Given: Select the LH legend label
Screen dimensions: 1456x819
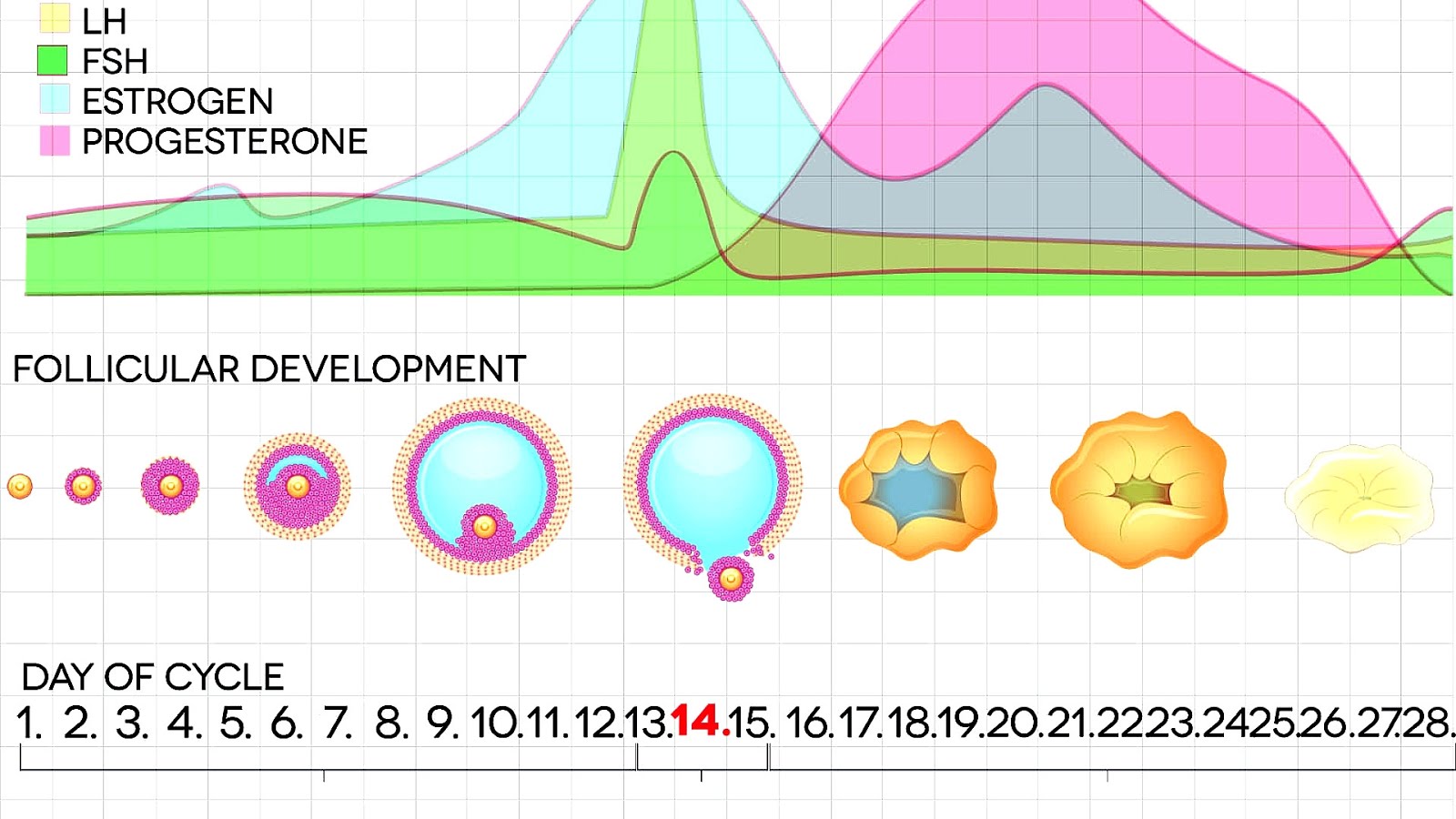Looking at the screenshot, I should 104,21.
